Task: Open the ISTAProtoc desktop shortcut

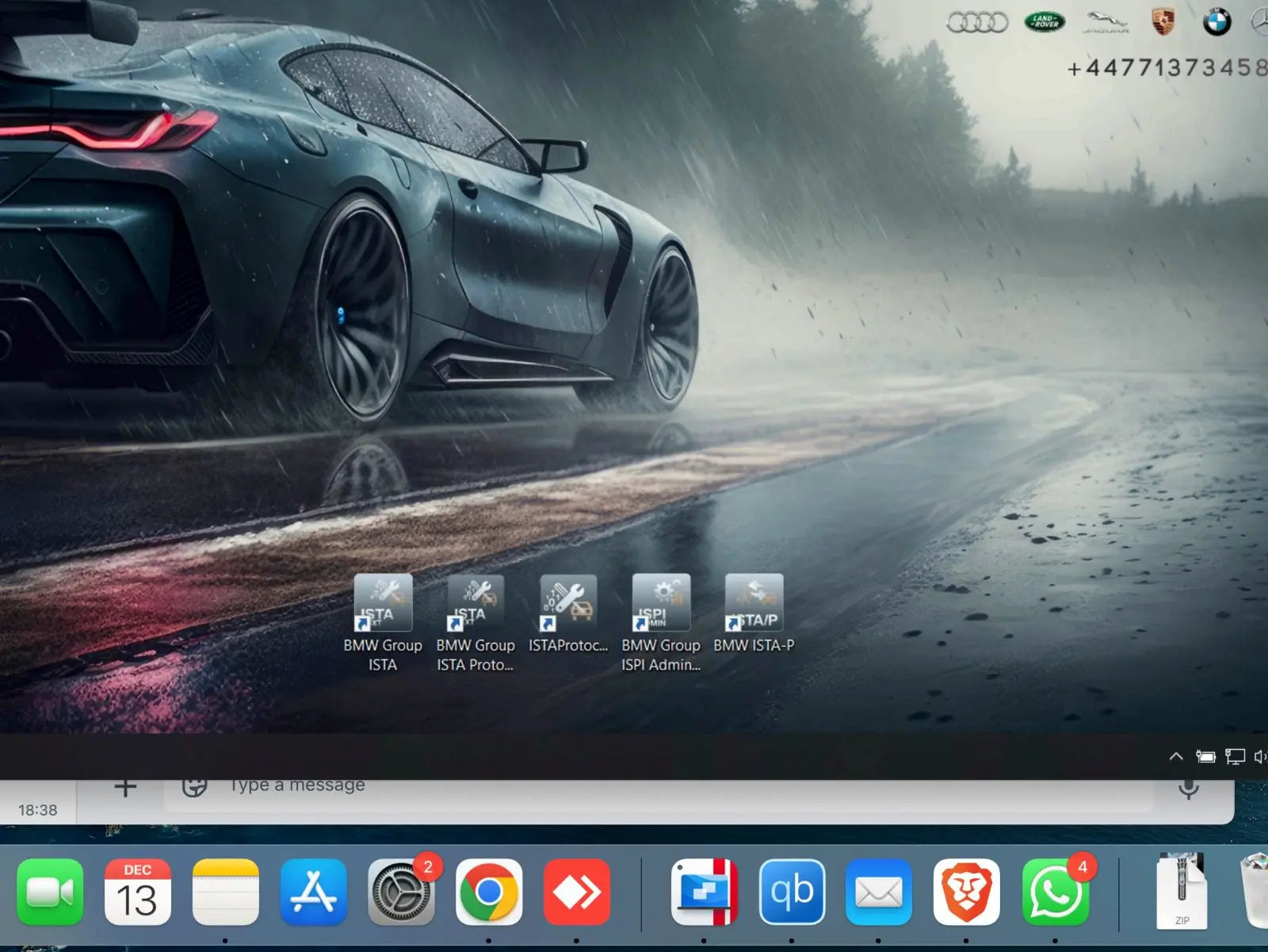Action: coord(568,604)
